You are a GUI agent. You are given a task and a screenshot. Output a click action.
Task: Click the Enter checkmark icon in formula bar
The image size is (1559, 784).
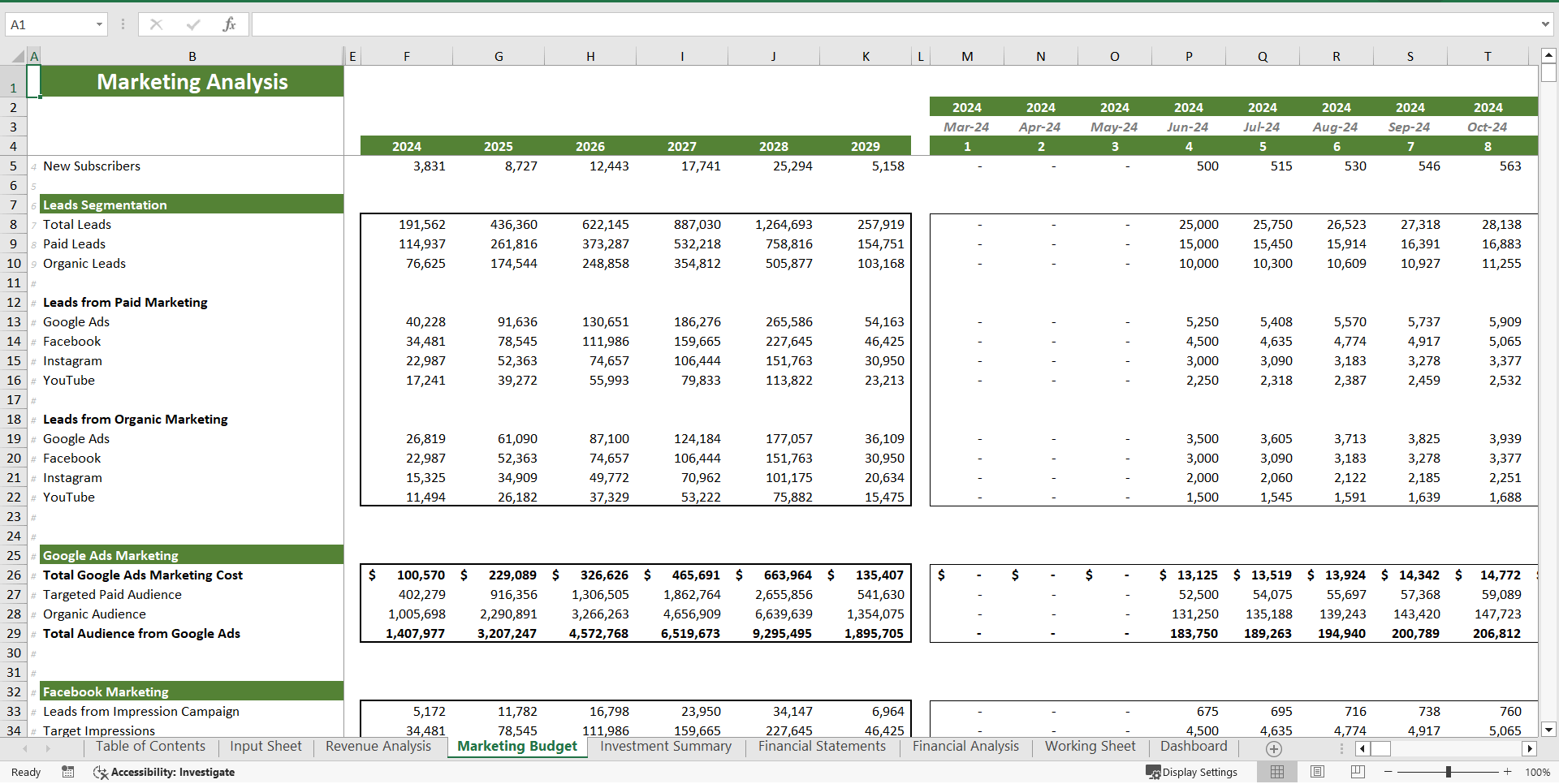(192, 24)
